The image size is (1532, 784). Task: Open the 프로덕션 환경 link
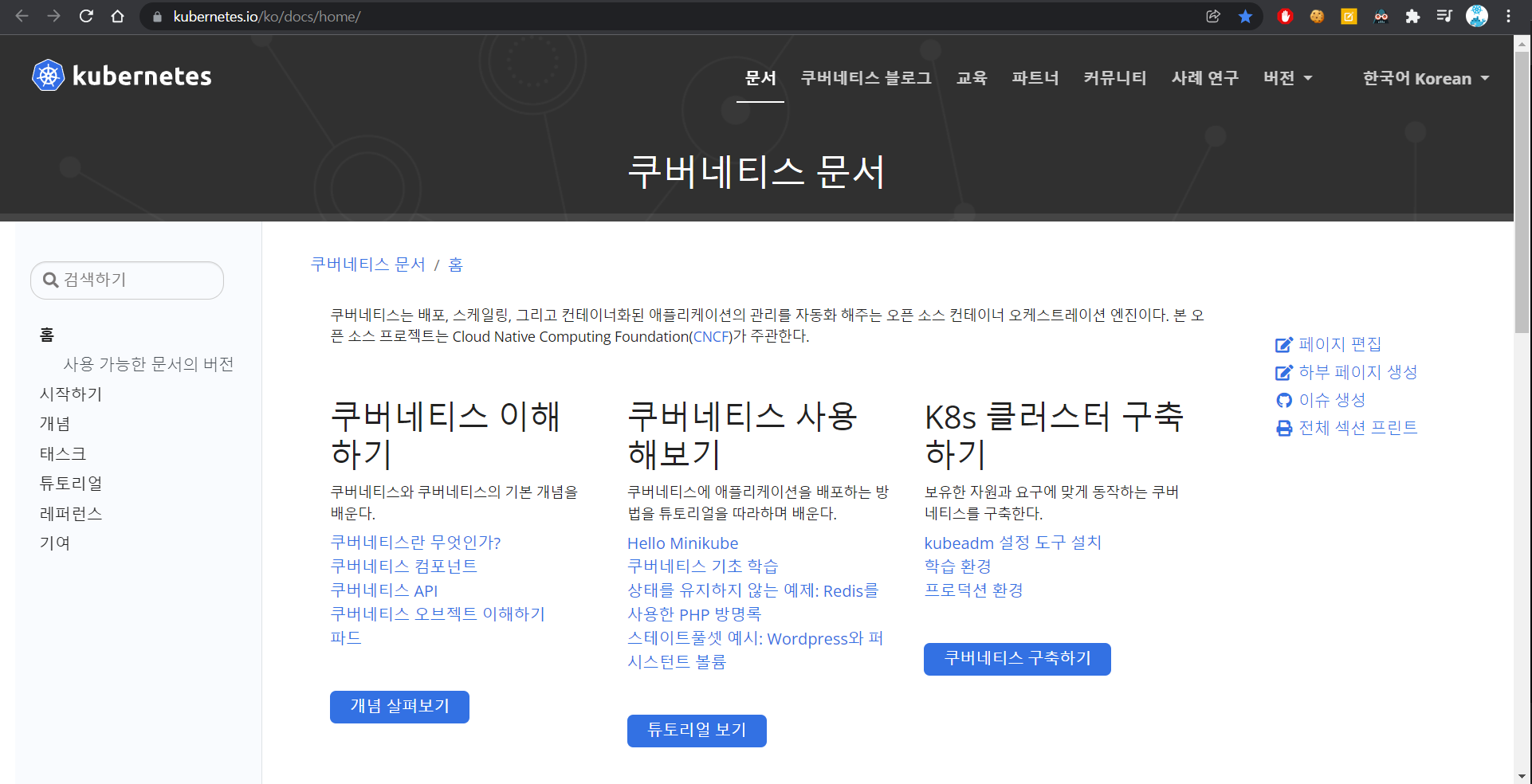pyautogui.click(x=973, y=590)
